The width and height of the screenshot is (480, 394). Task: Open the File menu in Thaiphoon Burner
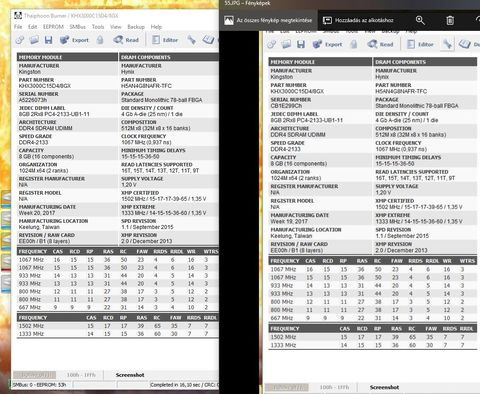point(18,27)
